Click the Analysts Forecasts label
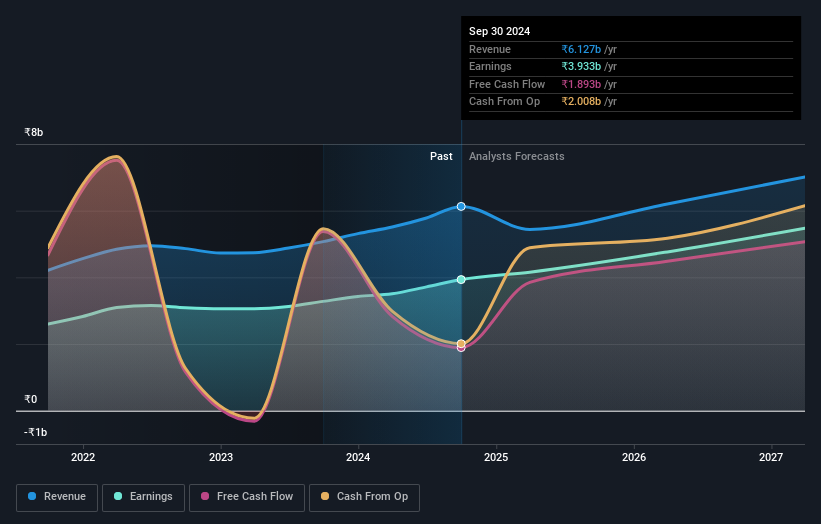This screenshot has height=524, width=821. [x=516, y=156]
